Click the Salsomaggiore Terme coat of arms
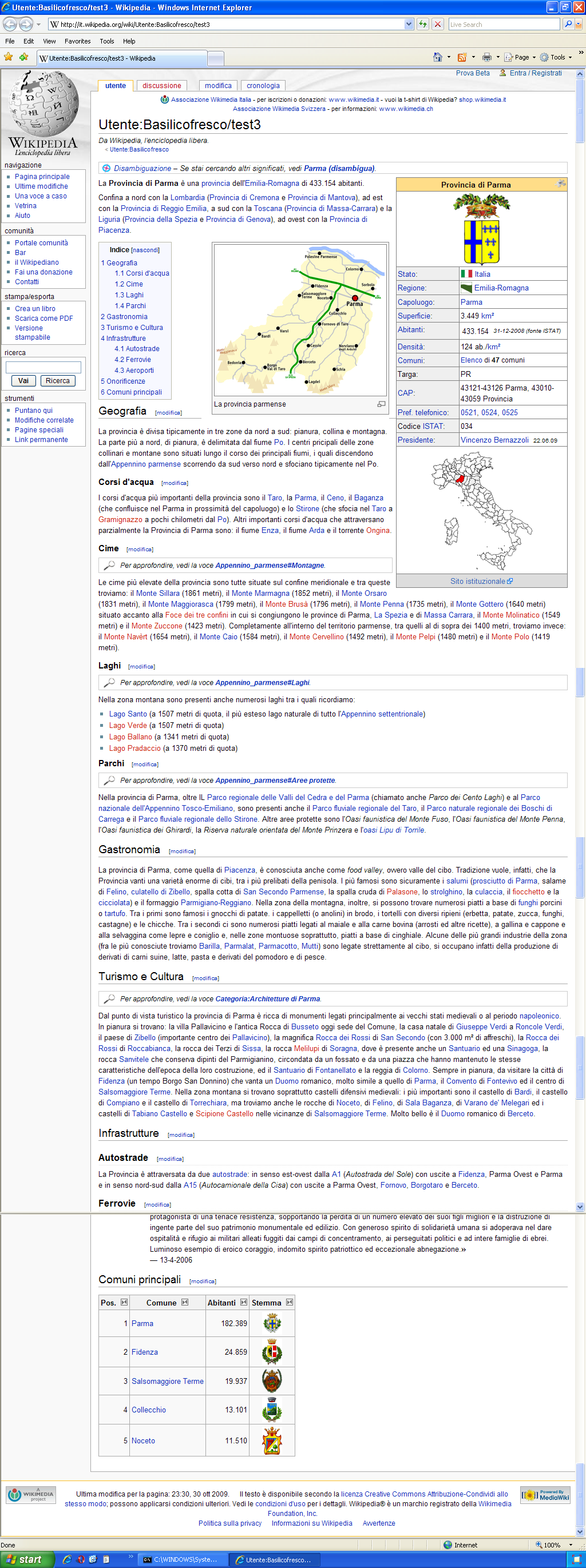 point(272,1380)
